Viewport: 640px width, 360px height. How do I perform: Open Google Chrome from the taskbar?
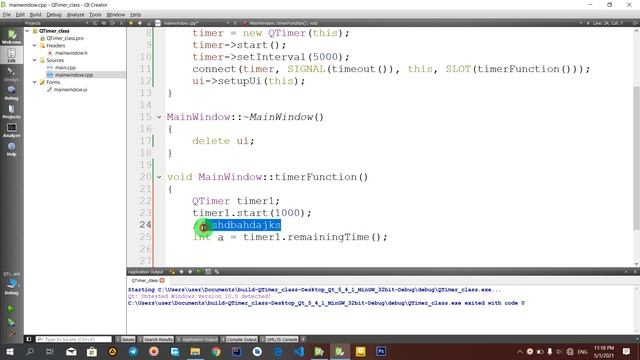216,351
